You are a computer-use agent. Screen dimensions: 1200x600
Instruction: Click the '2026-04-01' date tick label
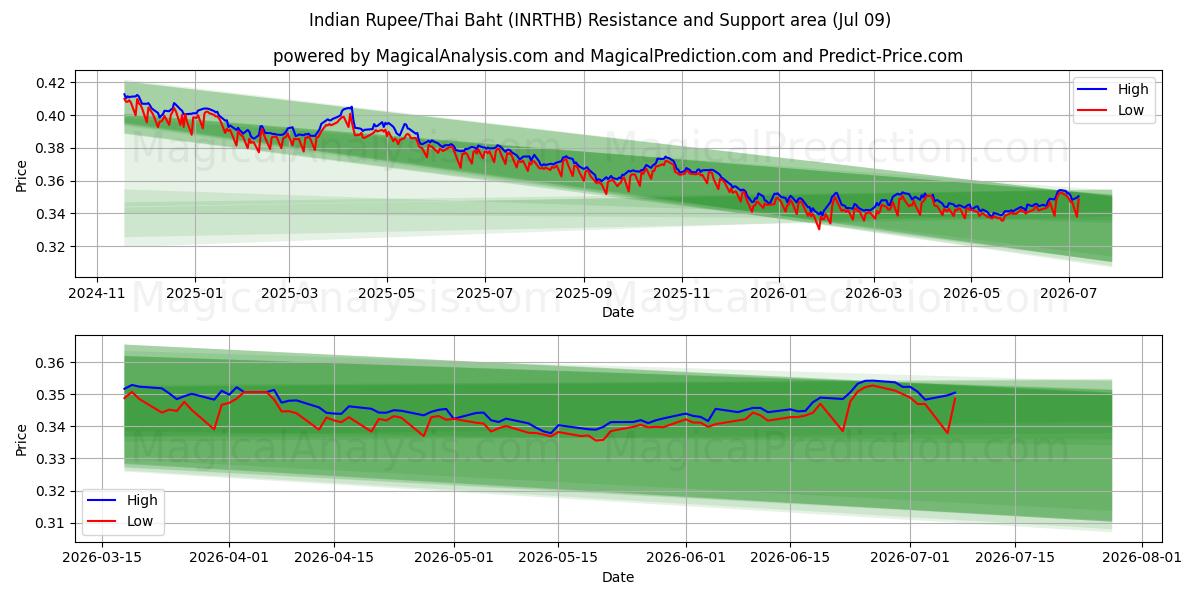click(x=229, y=558)
